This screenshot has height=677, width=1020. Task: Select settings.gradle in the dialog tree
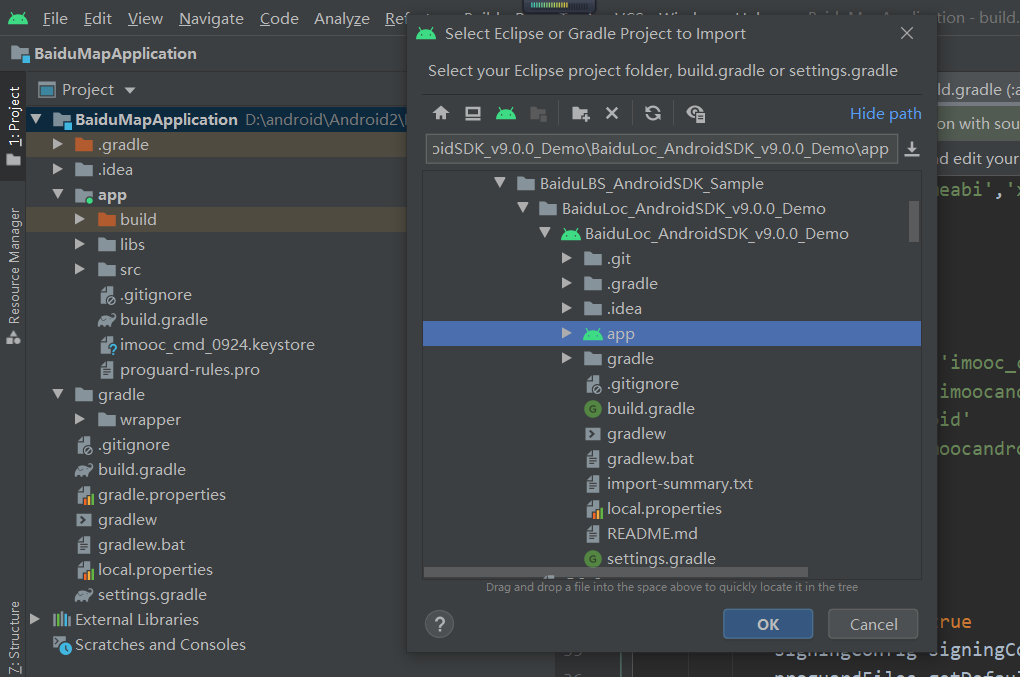point(660,558)
